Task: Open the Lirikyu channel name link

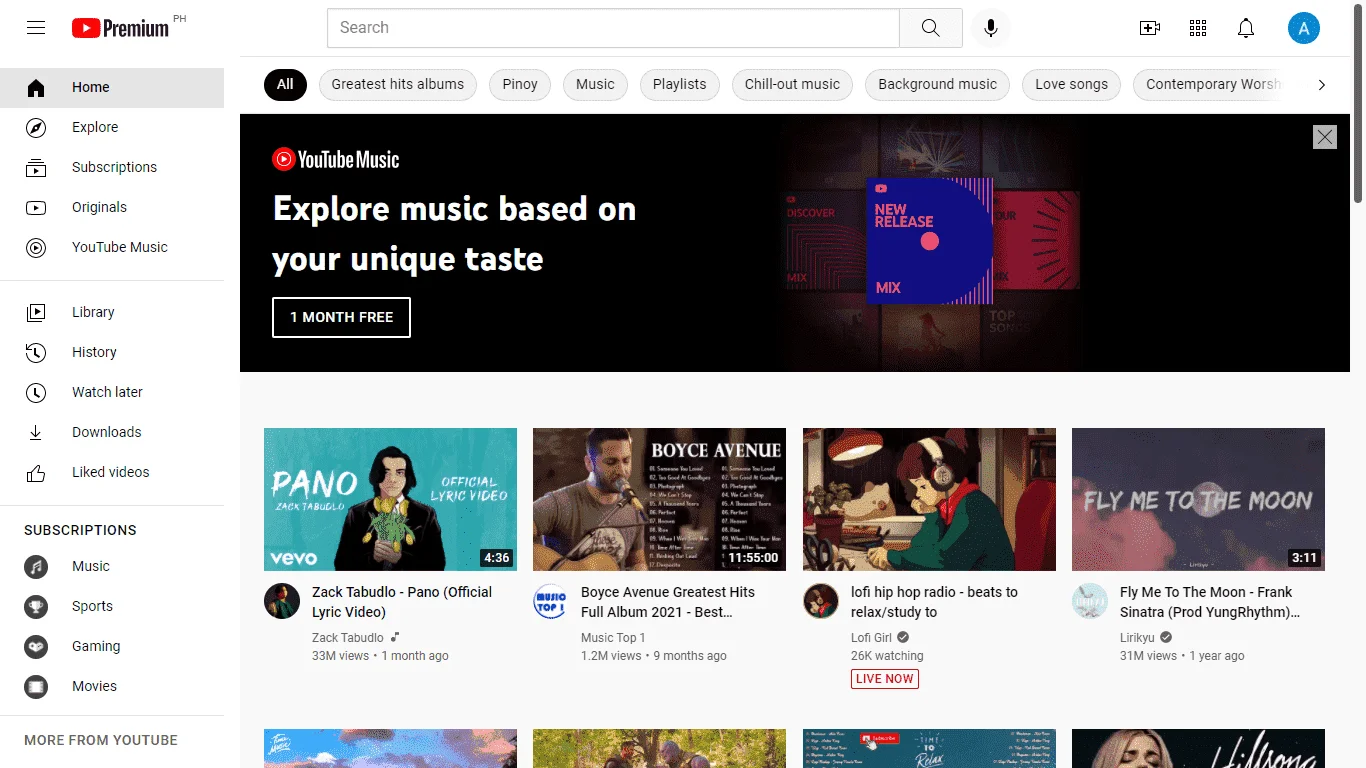Action: [1137, 637]
